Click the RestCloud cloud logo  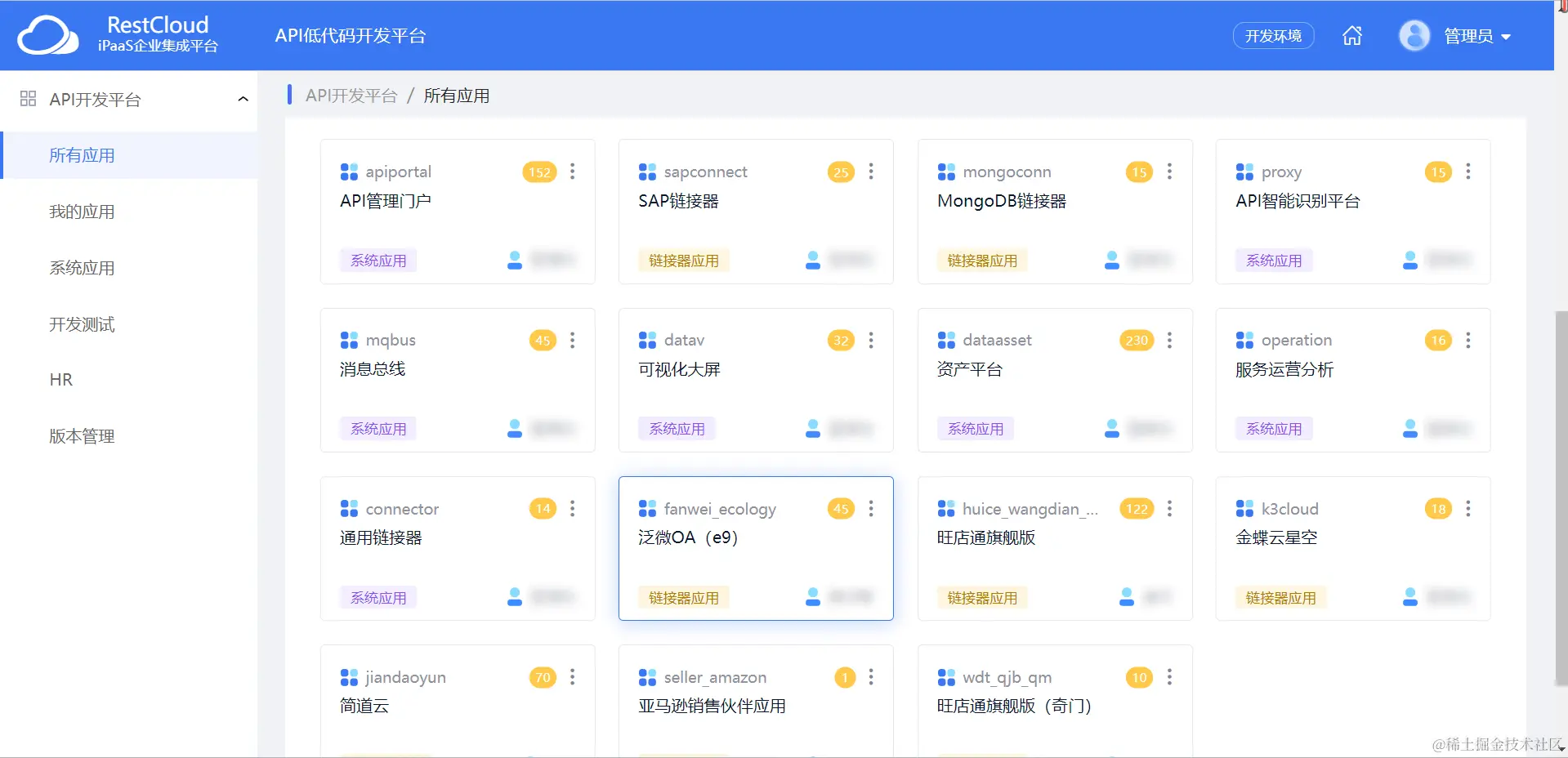pos(48,35)
